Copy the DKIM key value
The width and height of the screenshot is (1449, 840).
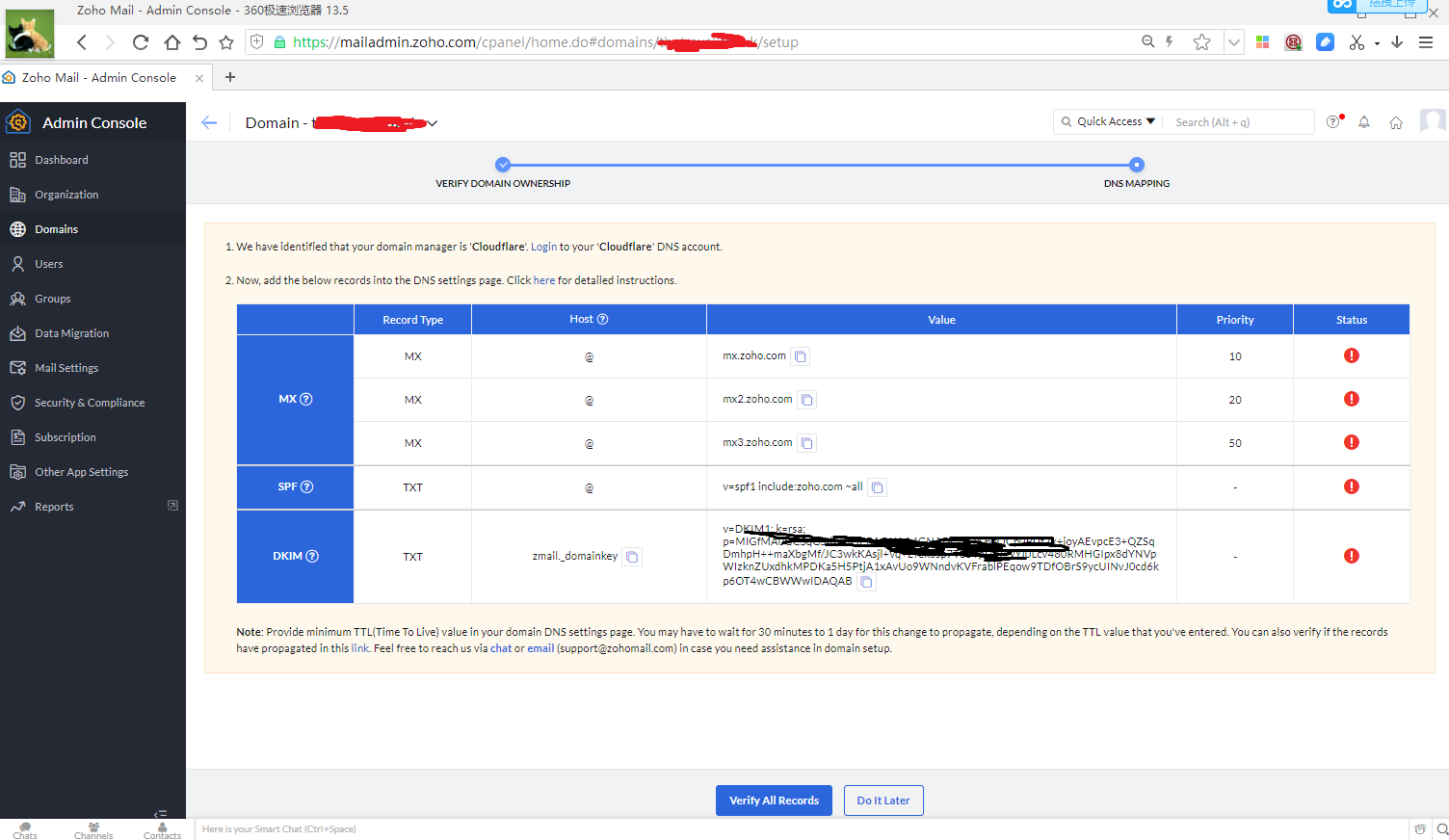pos(866,582)
